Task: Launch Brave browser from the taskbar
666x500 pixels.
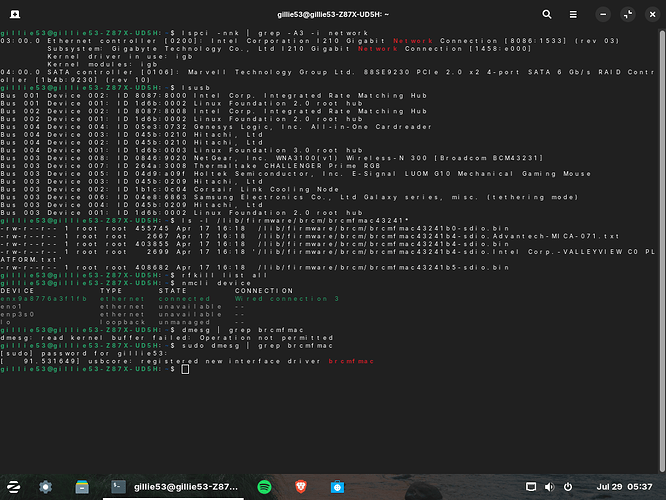Action: [x=301, y=487]
